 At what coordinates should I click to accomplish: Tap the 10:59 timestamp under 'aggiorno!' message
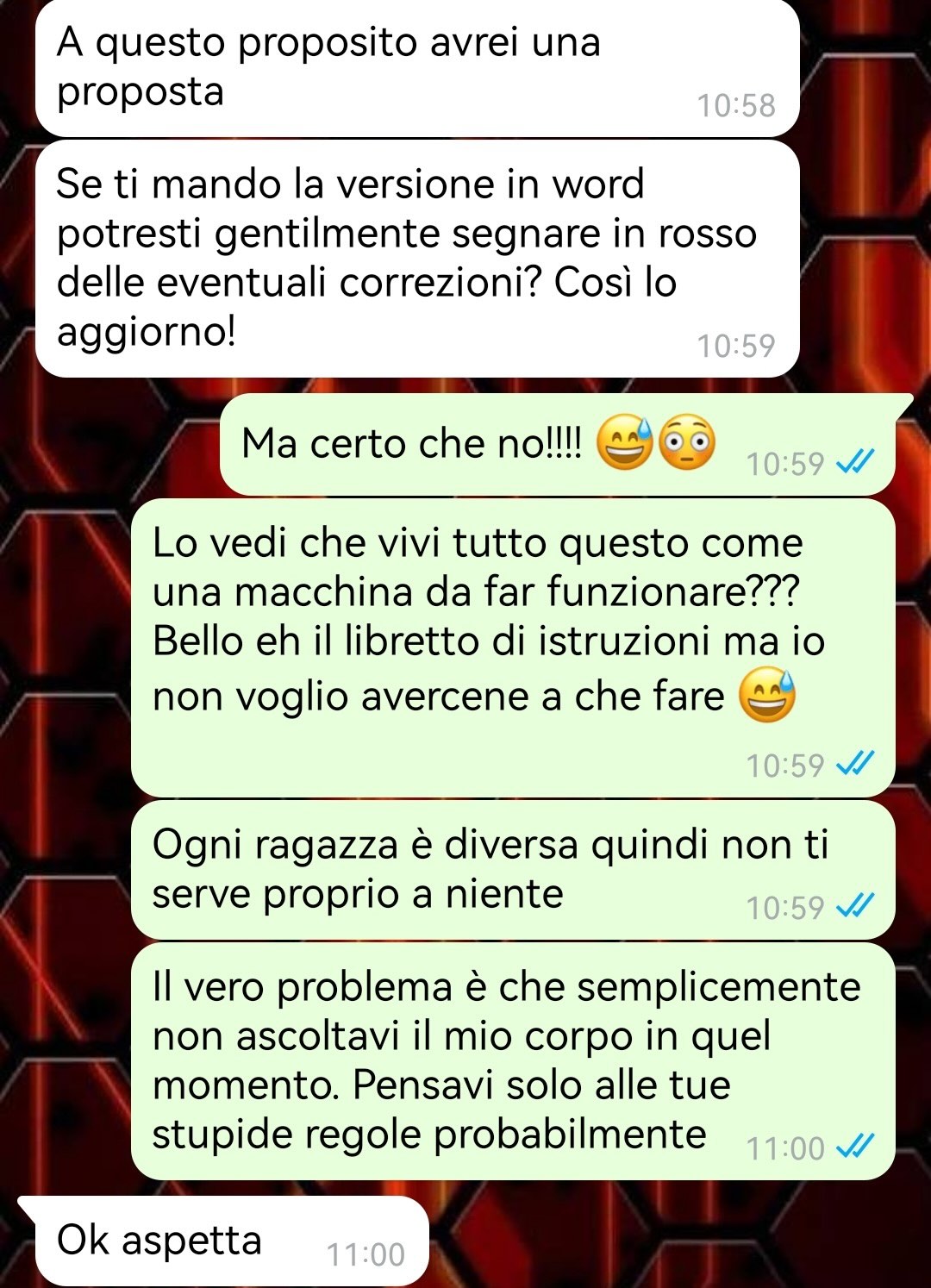(x=736, y=346)
